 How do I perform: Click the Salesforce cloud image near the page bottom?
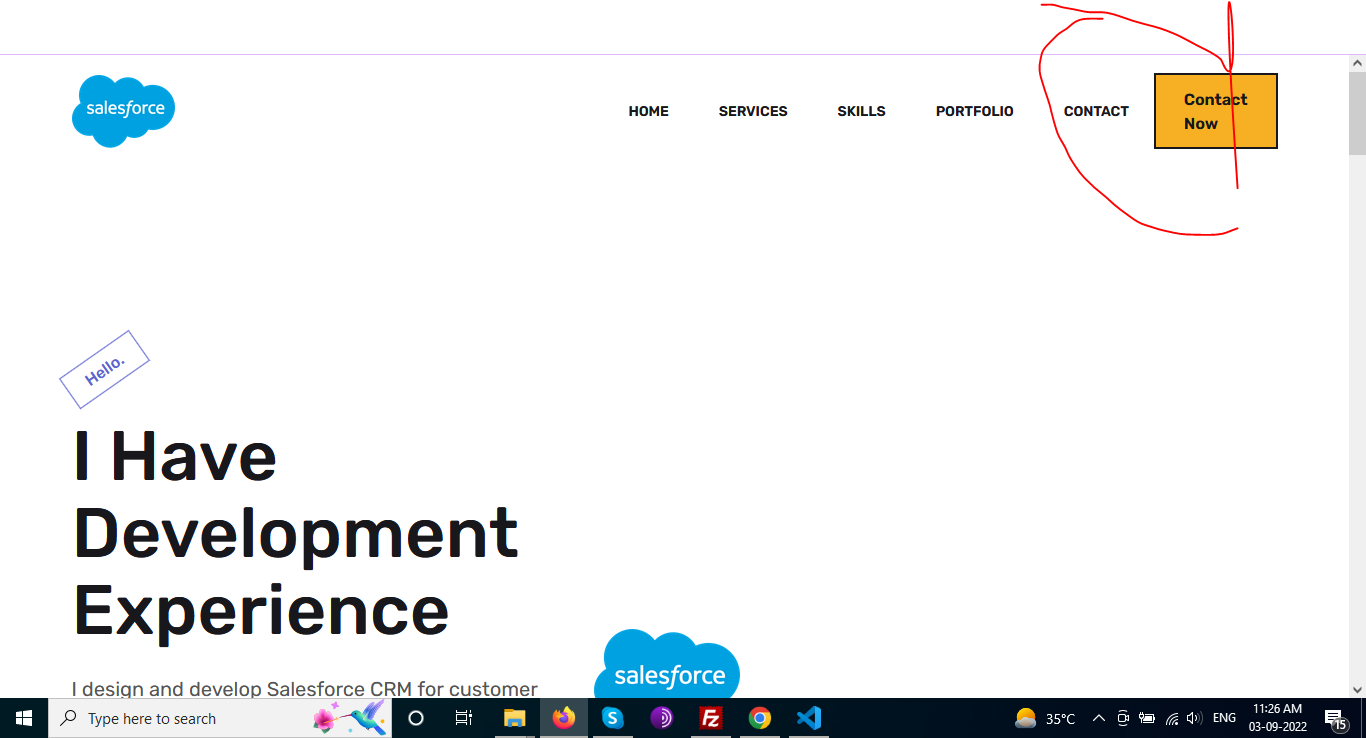(667, 664)
